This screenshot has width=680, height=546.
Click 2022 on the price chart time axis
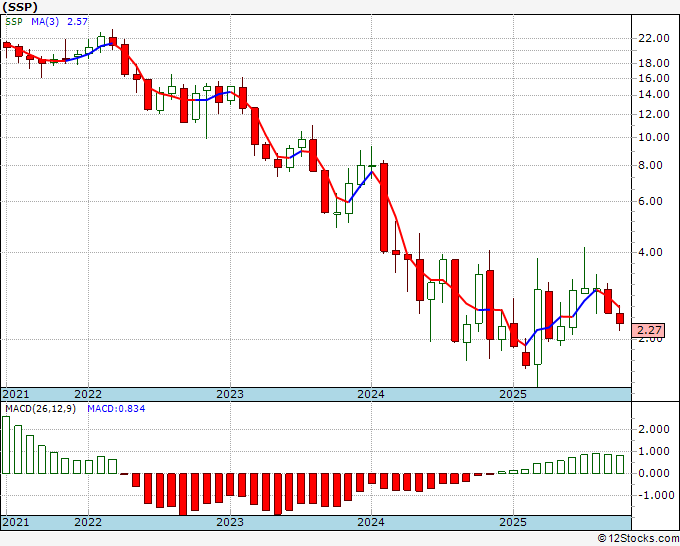tap(88, 394)
